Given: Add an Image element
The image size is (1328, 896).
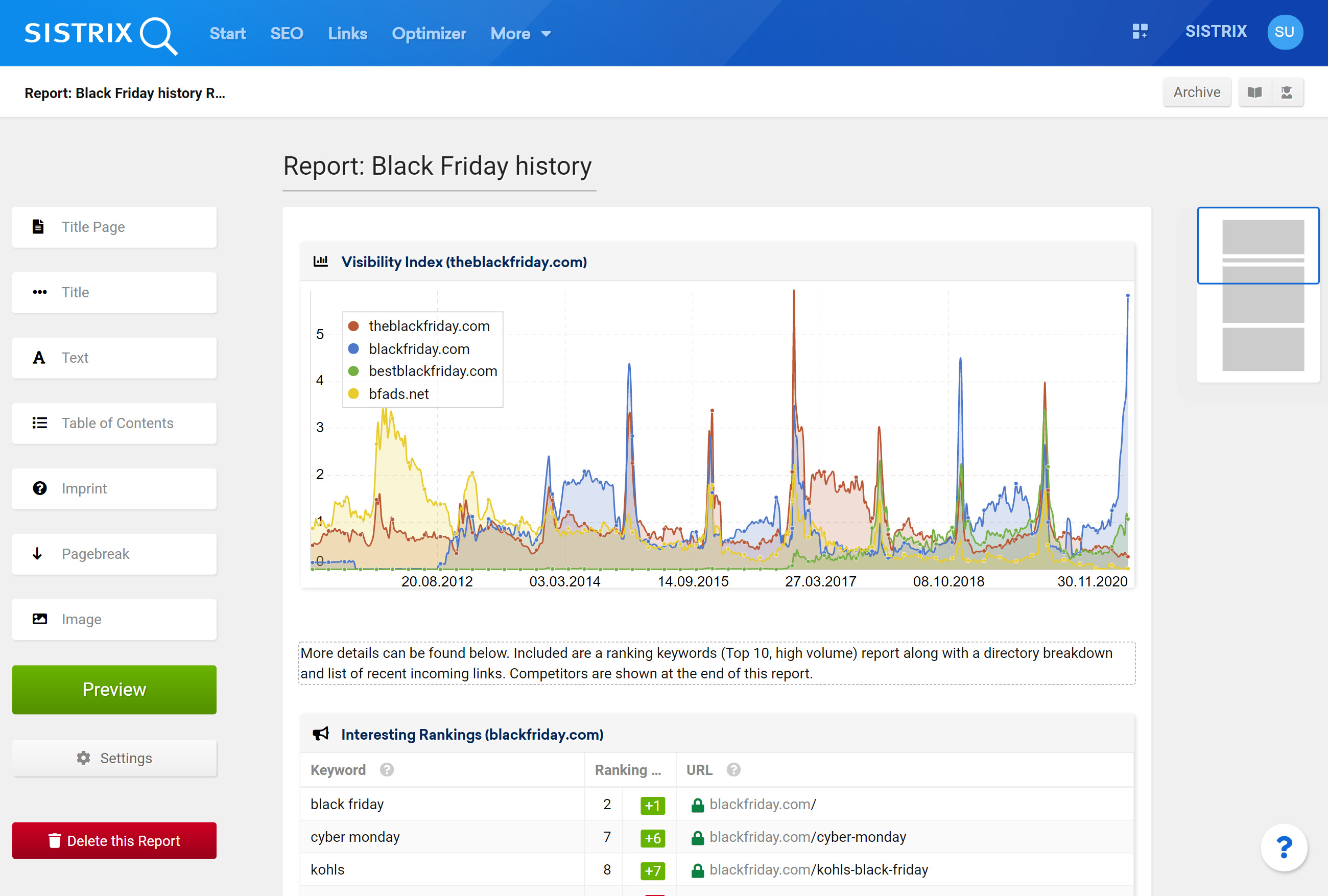Looking at the screenshot, I should pyautogui.click(x=114, y=620).
